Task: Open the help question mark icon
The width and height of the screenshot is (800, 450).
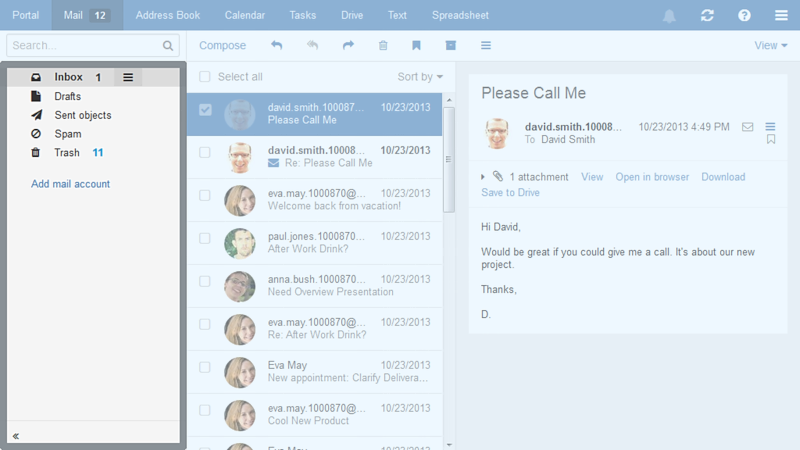Action: coord(744,15)
